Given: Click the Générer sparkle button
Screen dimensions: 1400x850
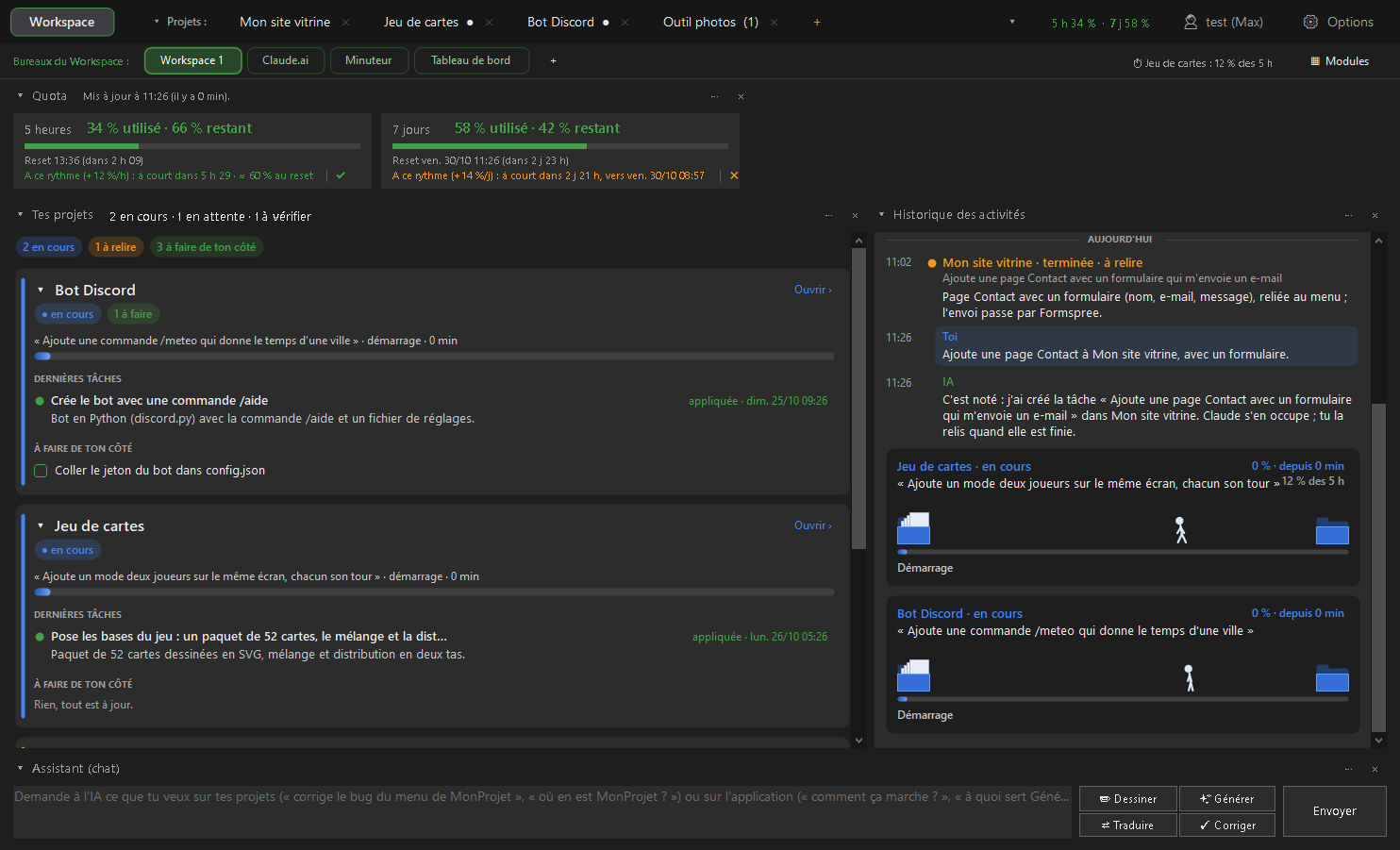Looking at the screenshot, I should click(x=1227, y=799).
